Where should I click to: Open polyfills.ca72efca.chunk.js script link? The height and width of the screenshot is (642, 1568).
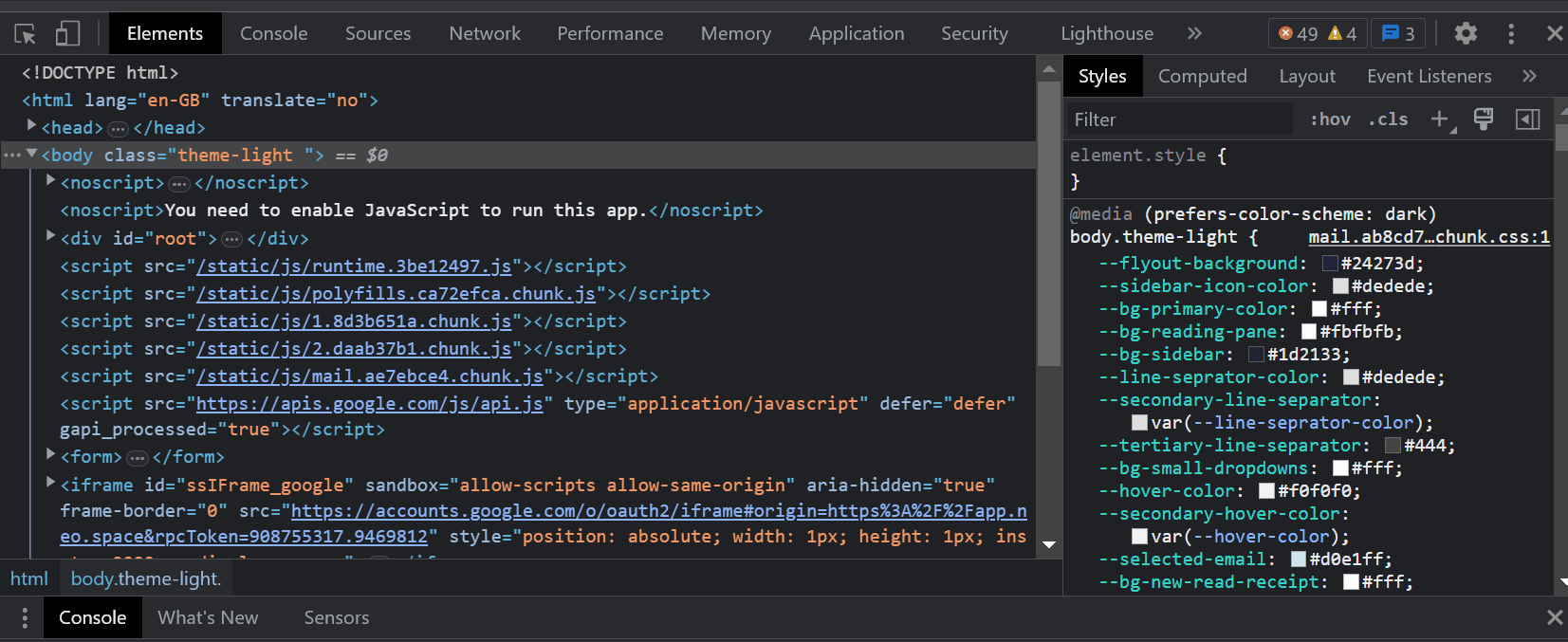pyautogui.click(x=396, y=294)
